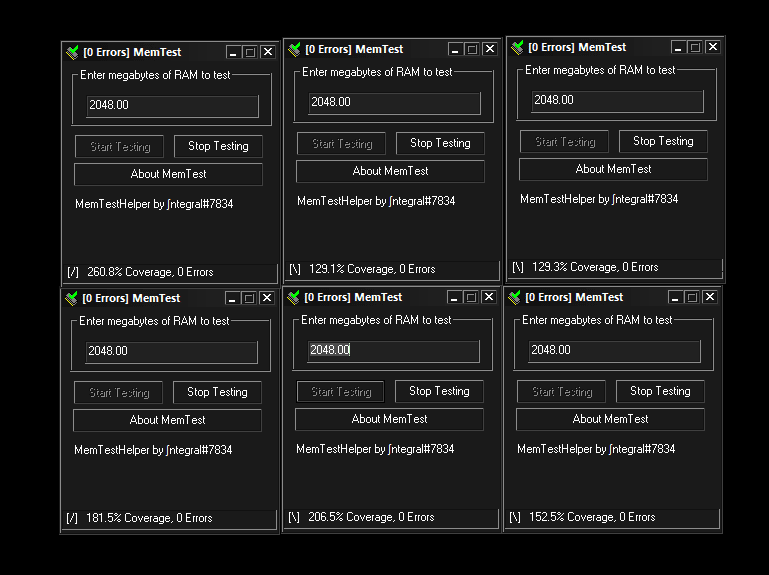Close the 206.5% coverage MemTest window

pyautogui.click(x=488, y=296)
